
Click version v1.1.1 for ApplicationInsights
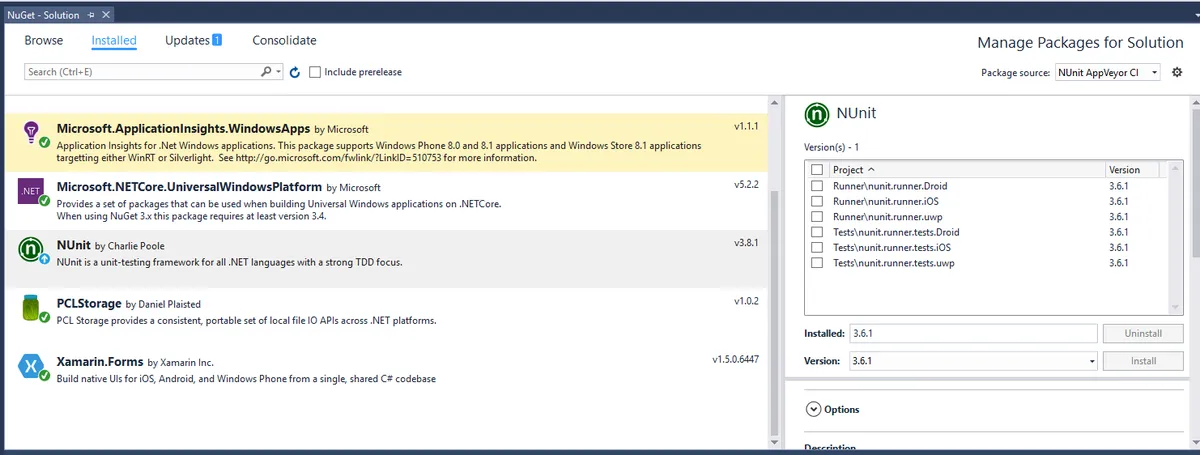coord(747,127)
